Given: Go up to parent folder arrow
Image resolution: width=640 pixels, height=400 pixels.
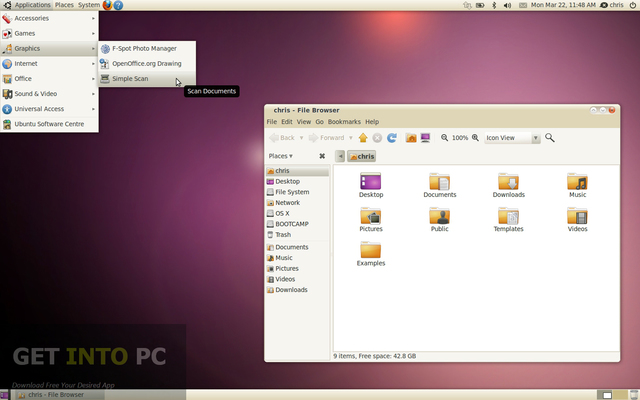Looking at the screenshot, I should pyautogui.click(x=363, y=138).
